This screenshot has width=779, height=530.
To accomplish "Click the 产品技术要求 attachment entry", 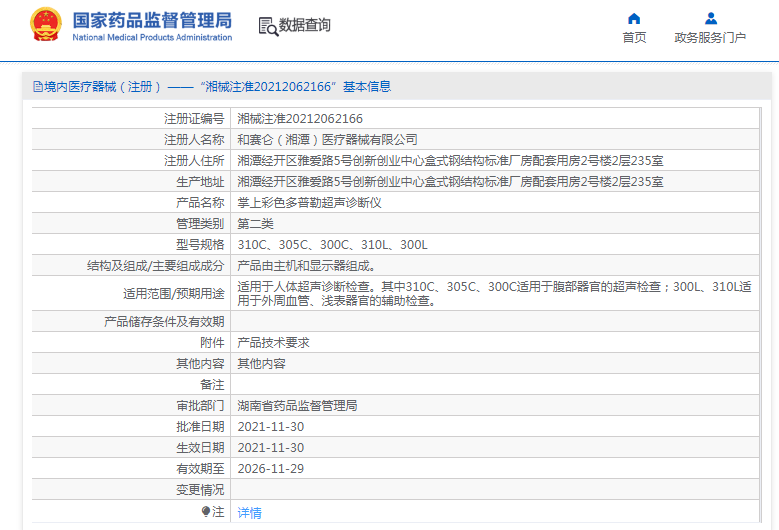I will coord(273,342).
